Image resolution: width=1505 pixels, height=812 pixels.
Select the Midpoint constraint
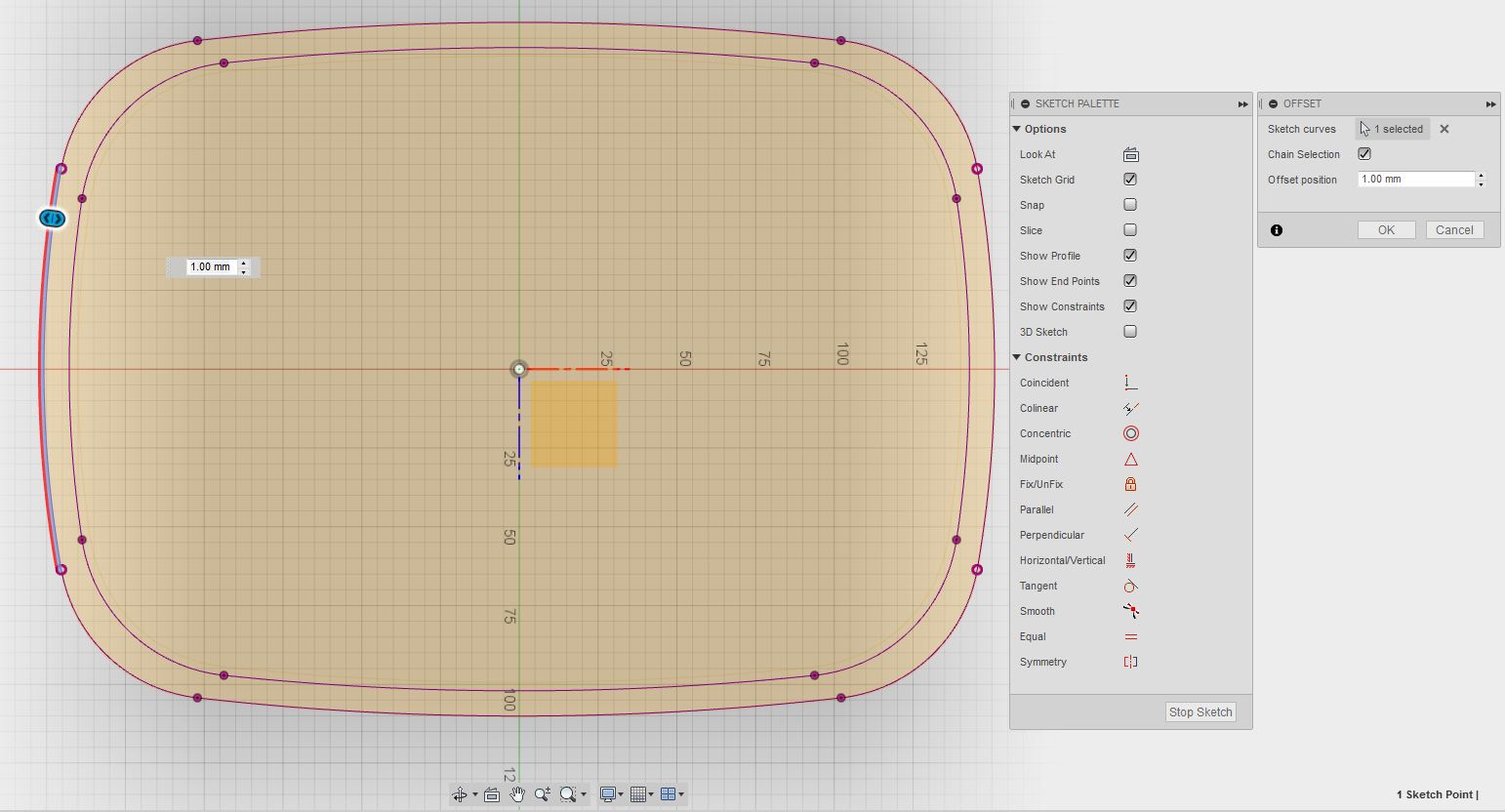coord(1130,459)
